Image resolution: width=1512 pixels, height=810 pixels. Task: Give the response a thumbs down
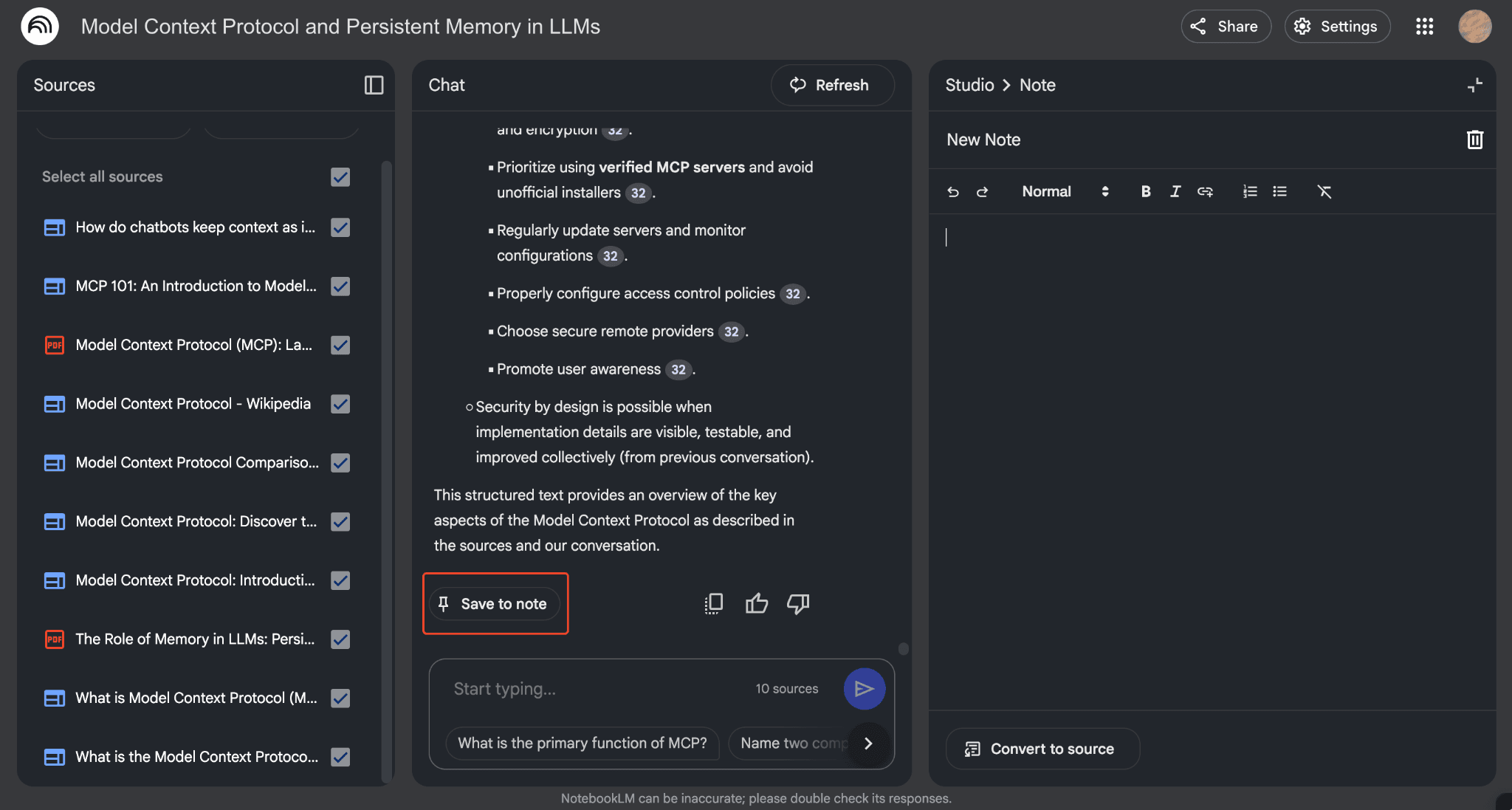[798, 604]
